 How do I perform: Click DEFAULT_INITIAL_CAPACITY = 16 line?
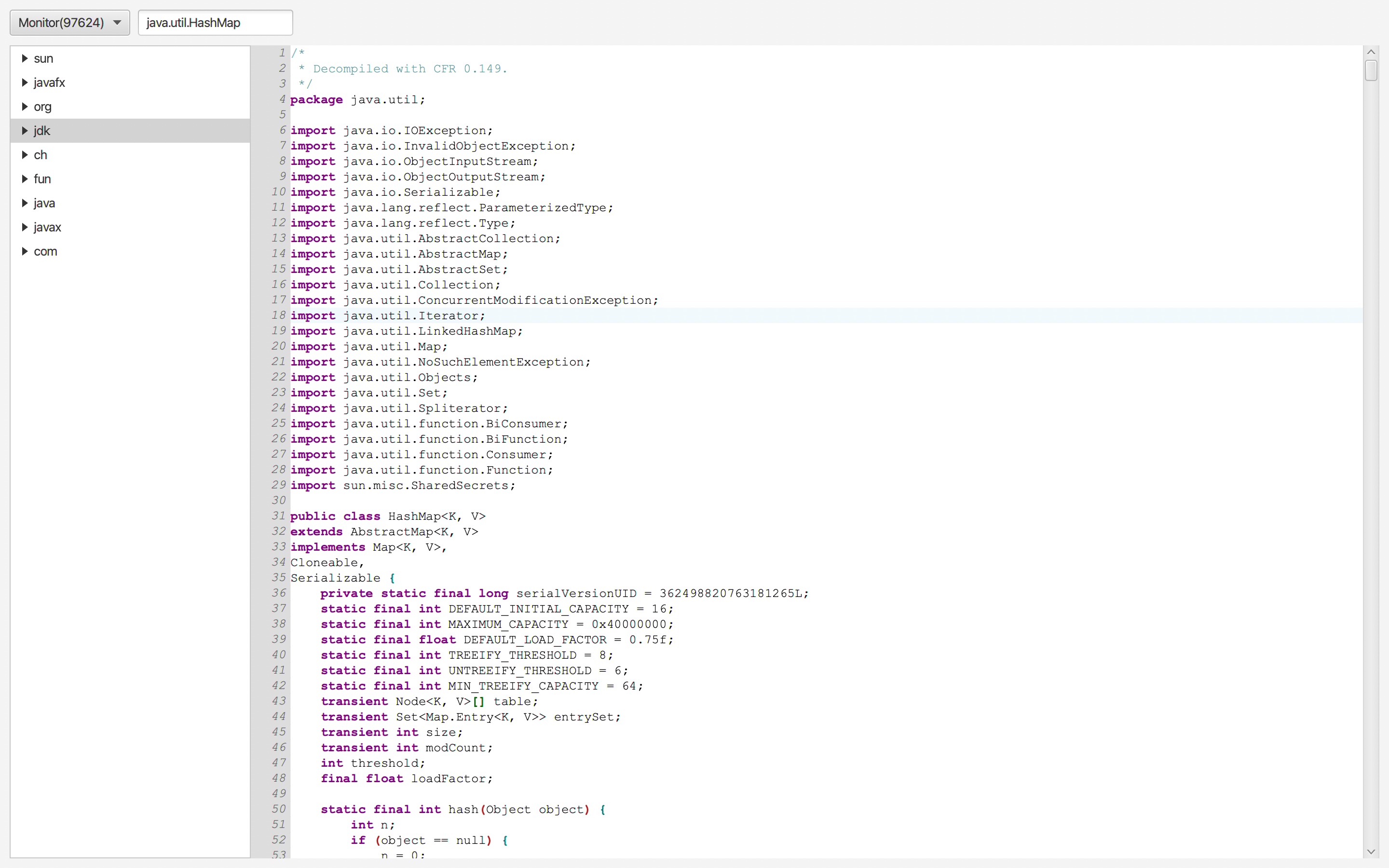coord(497,609)
